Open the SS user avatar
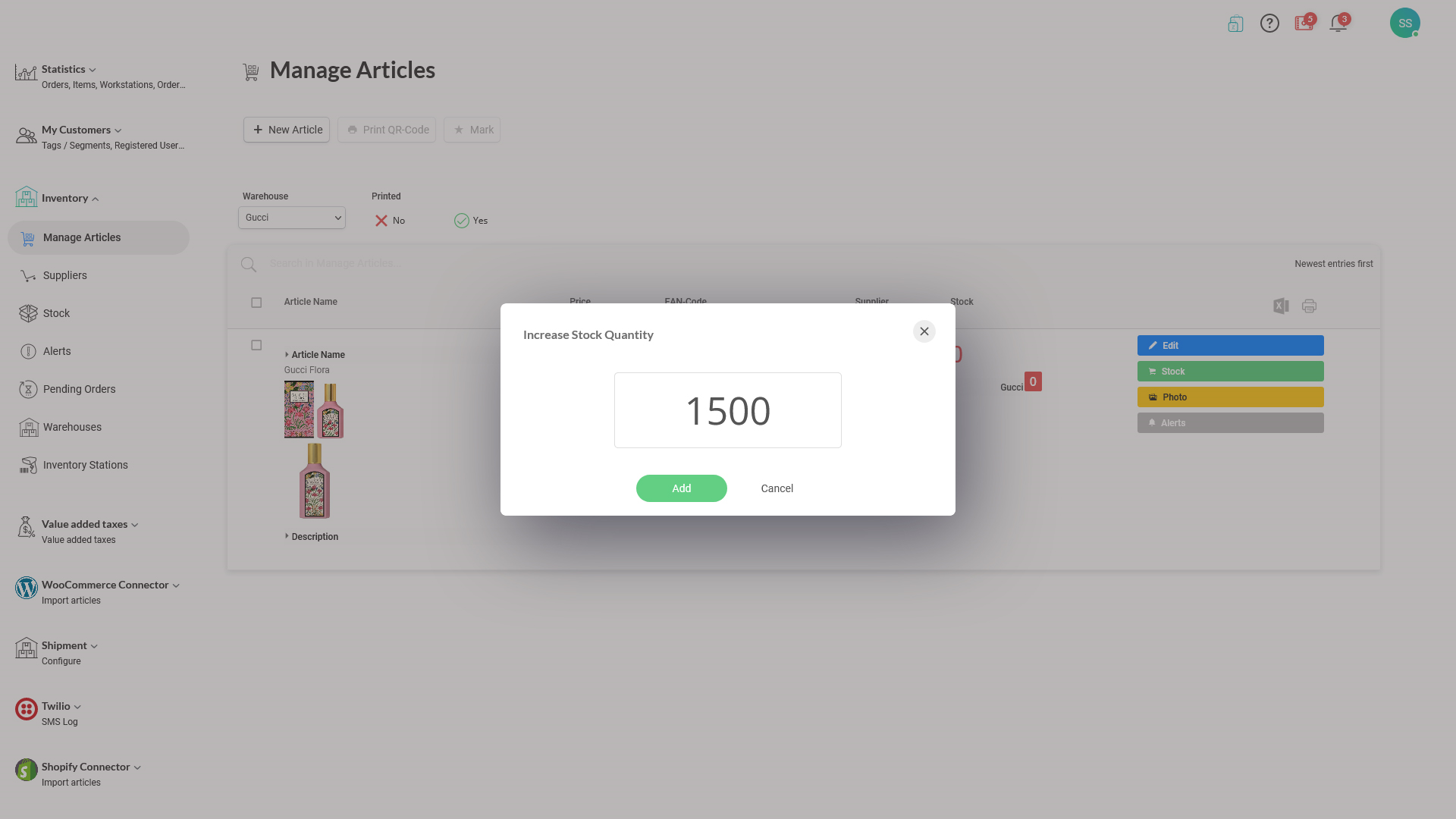The height and width of the screenshot is (819, 1456). tap(1404, 23)
